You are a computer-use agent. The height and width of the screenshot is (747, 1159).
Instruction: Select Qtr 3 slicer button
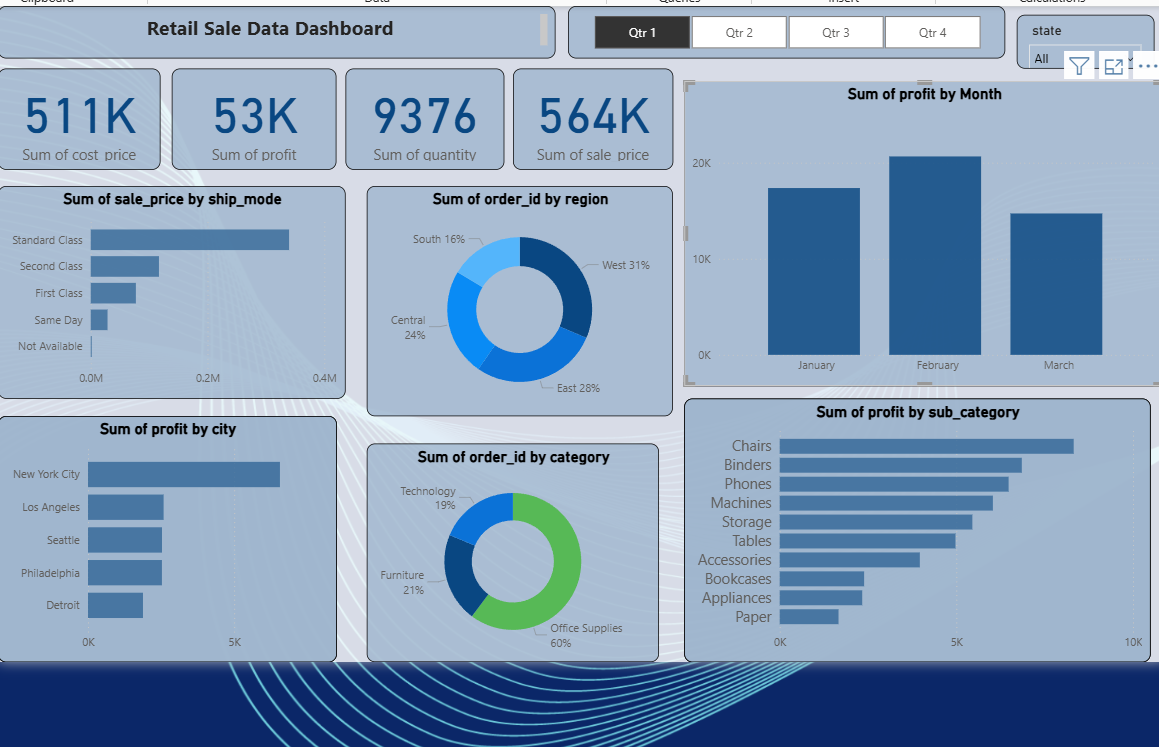pos(836,33)
